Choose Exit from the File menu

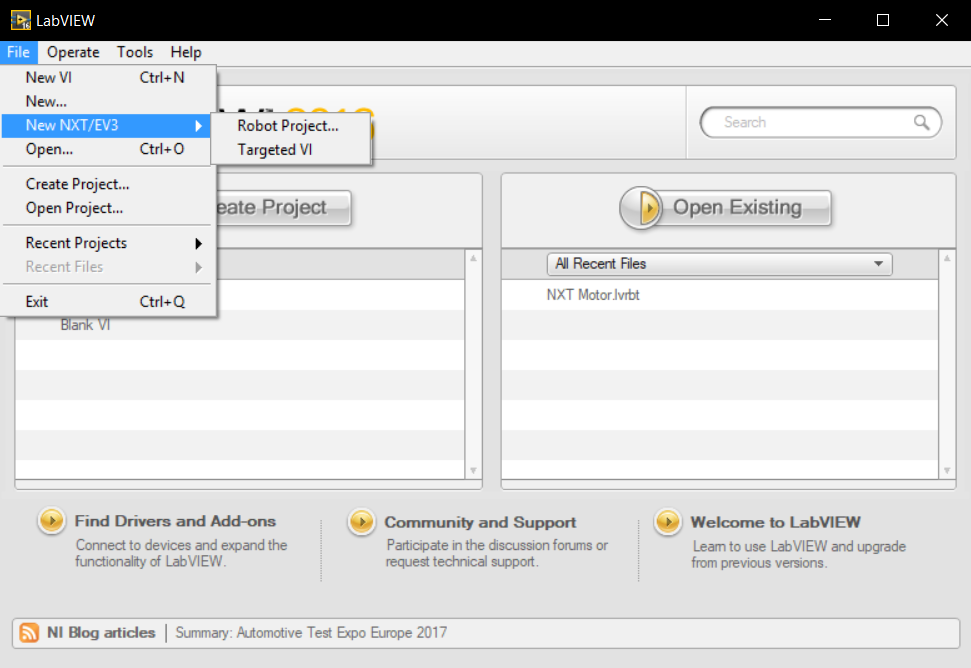click(x=108, y=301)
